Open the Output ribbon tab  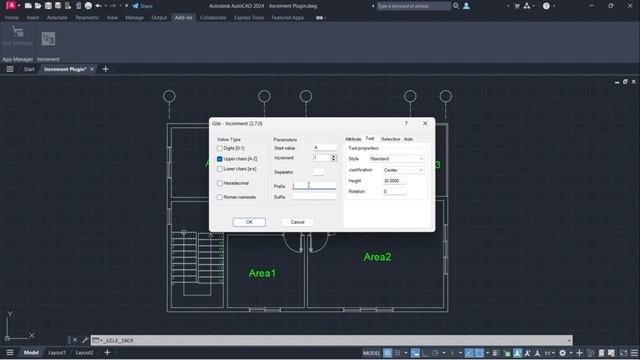point(159,18)
